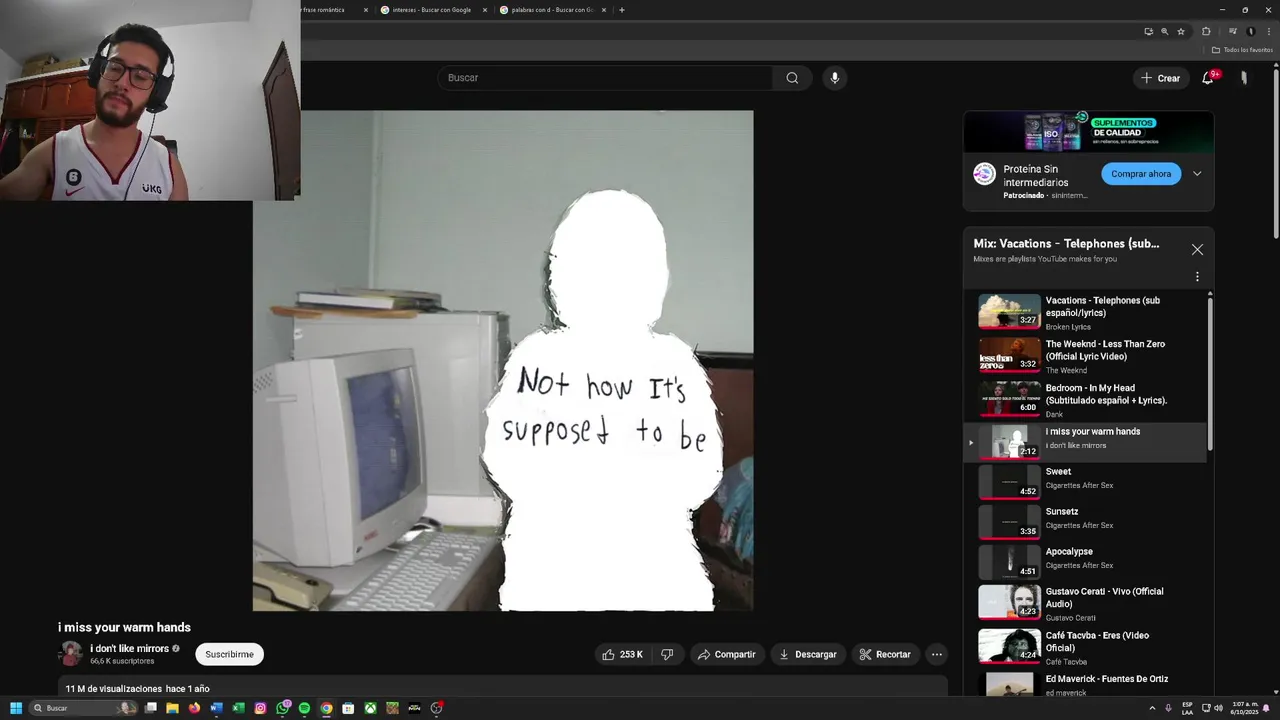Image resolution: width=1280 pixels, height=720 pixels.
Task: Open 'i don't like mirrors' channel name
Action: click(x=130, y=649)
